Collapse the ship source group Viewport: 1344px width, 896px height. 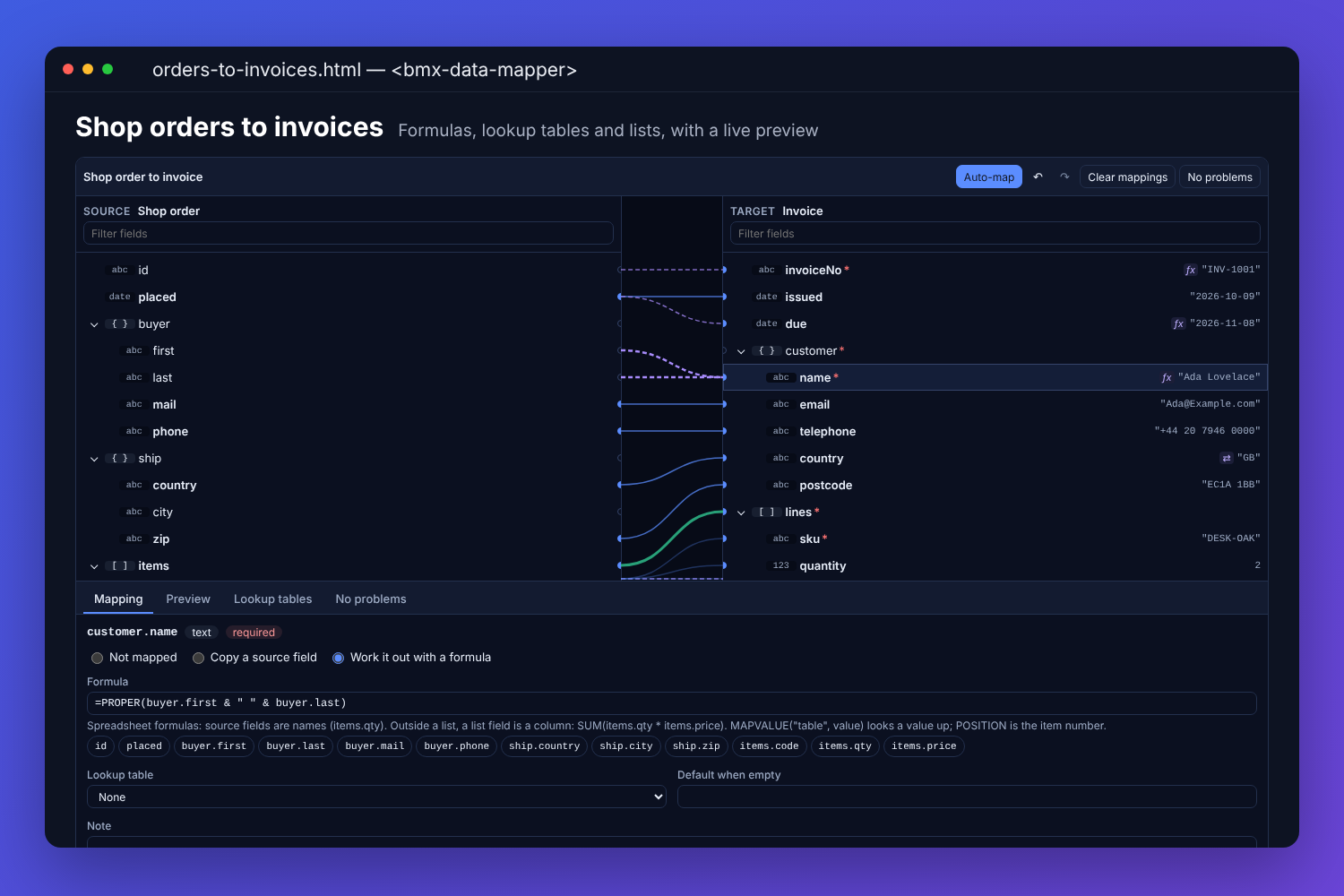(x=94, y=459)
